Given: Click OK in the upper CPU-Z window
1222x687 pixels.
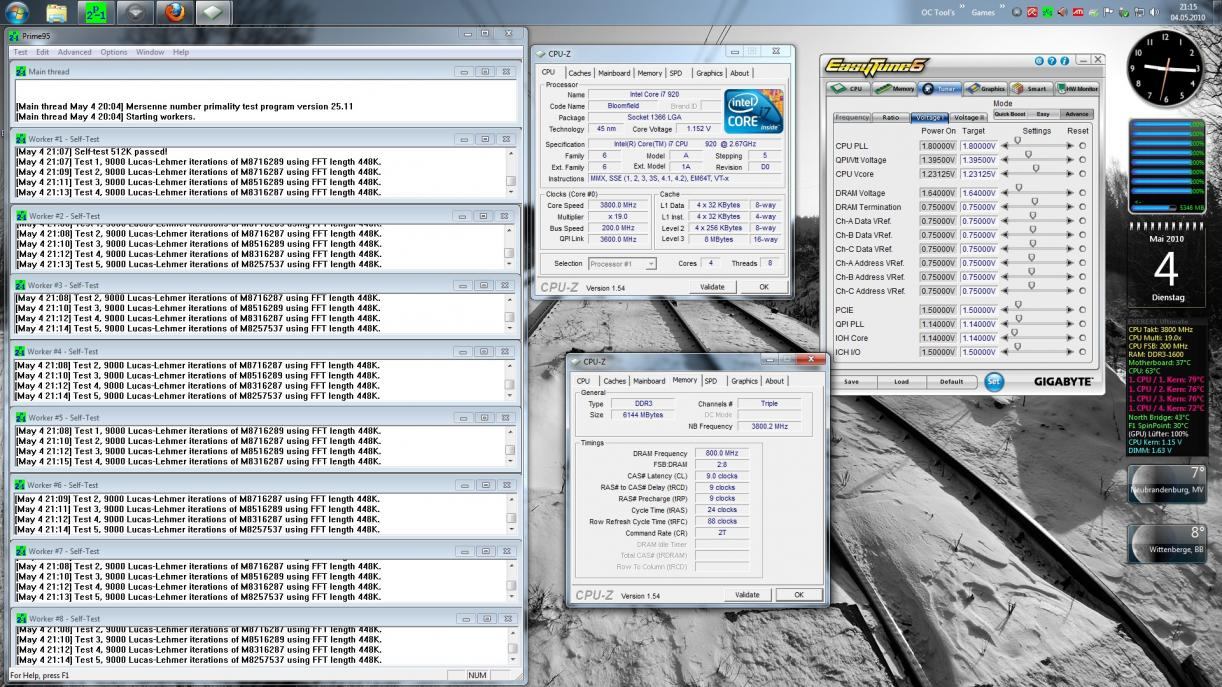Looking at the screenshot, I should pyautogui.click(x=764, y=287).
